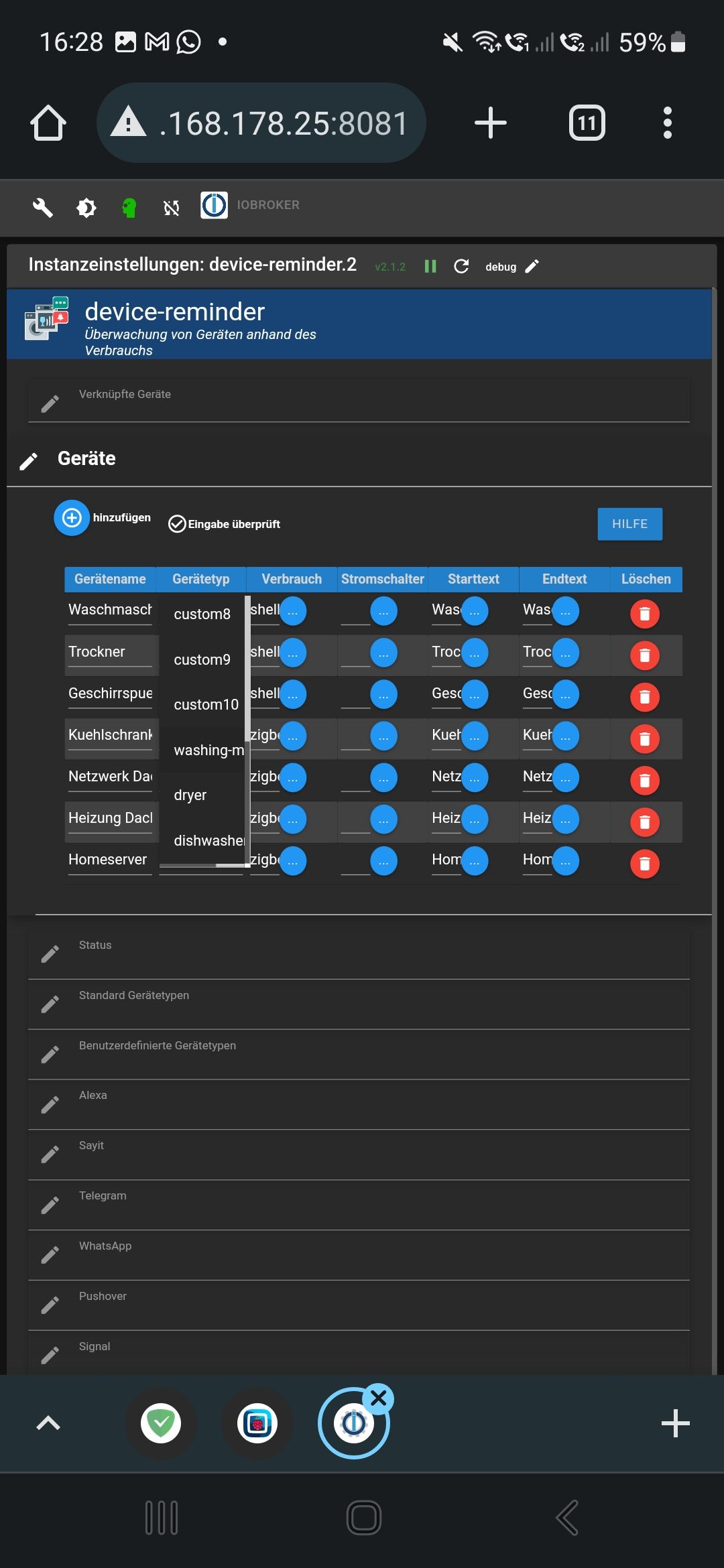Select custom9 in the device type list

point(202,659)
